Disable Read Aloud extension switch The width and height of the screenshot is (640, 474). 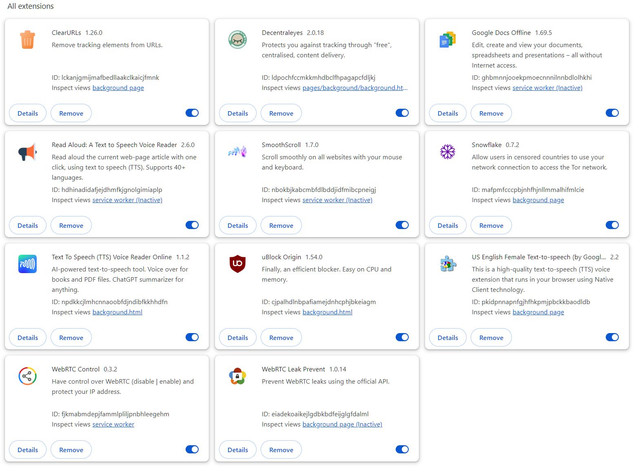click(x=192, y=225)
